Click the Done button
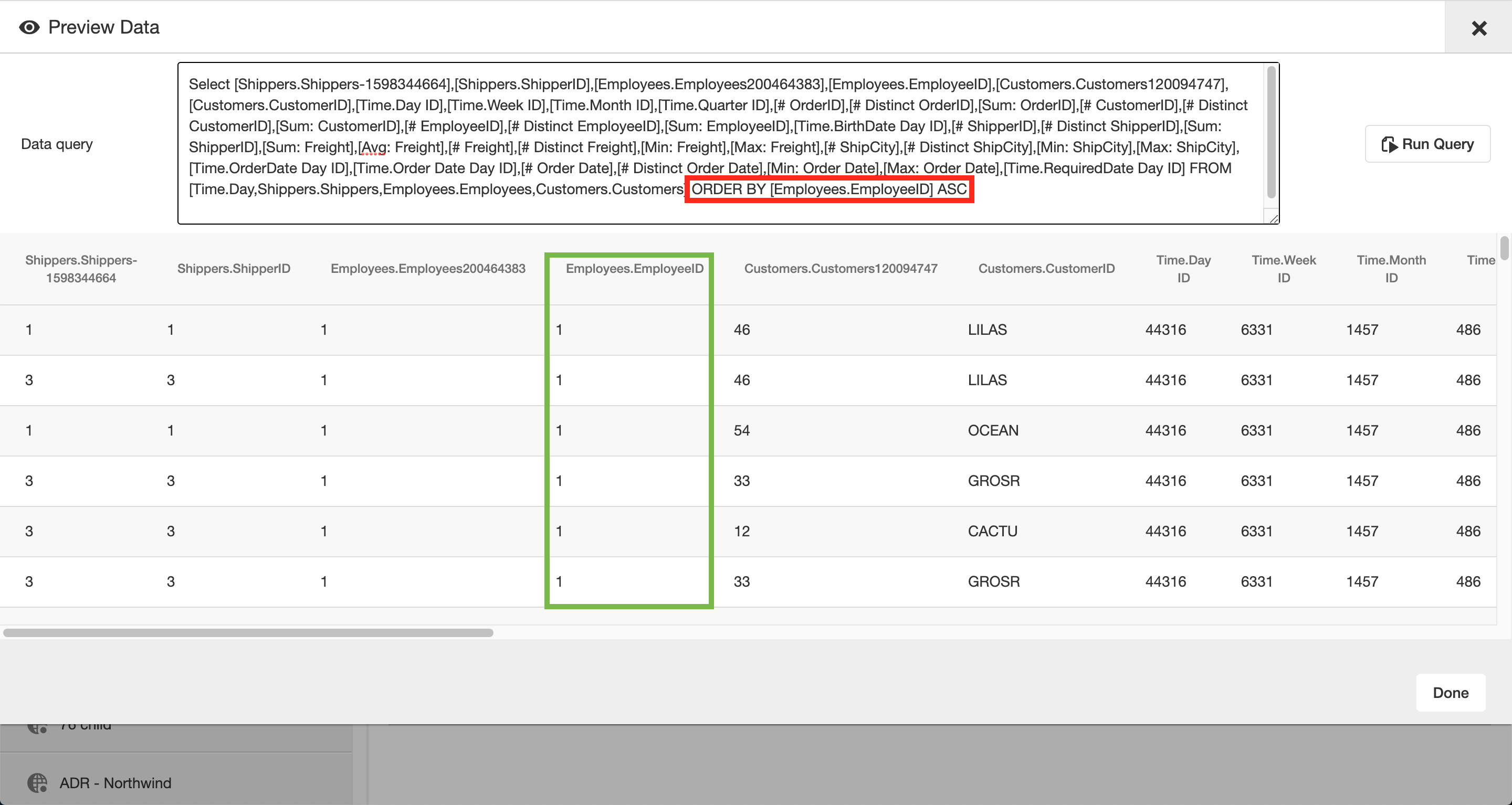 pyautogui.click(x=1451, y=692)
